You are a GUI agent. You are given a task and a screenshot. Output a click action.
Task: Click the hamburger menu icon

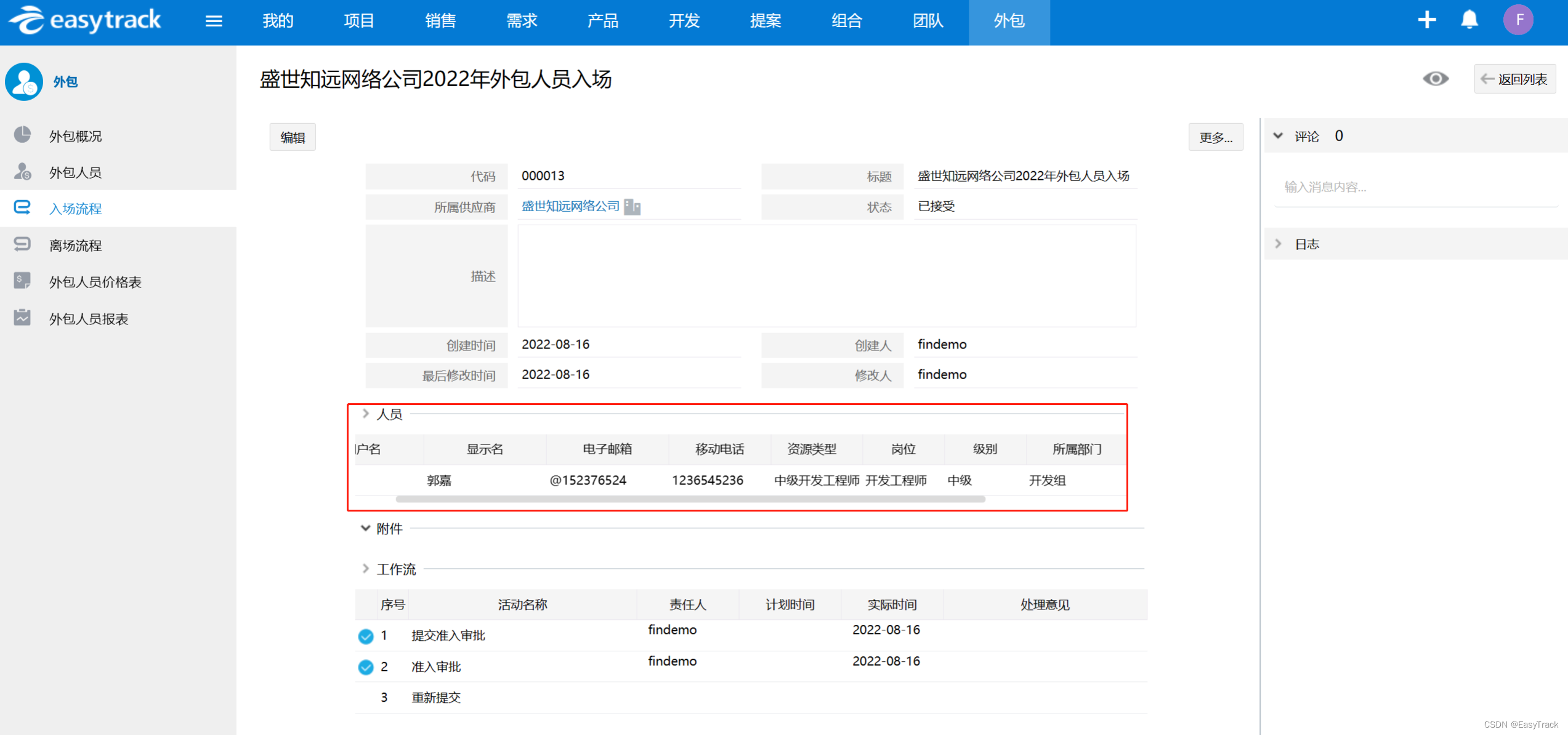(x=214, y=22)
